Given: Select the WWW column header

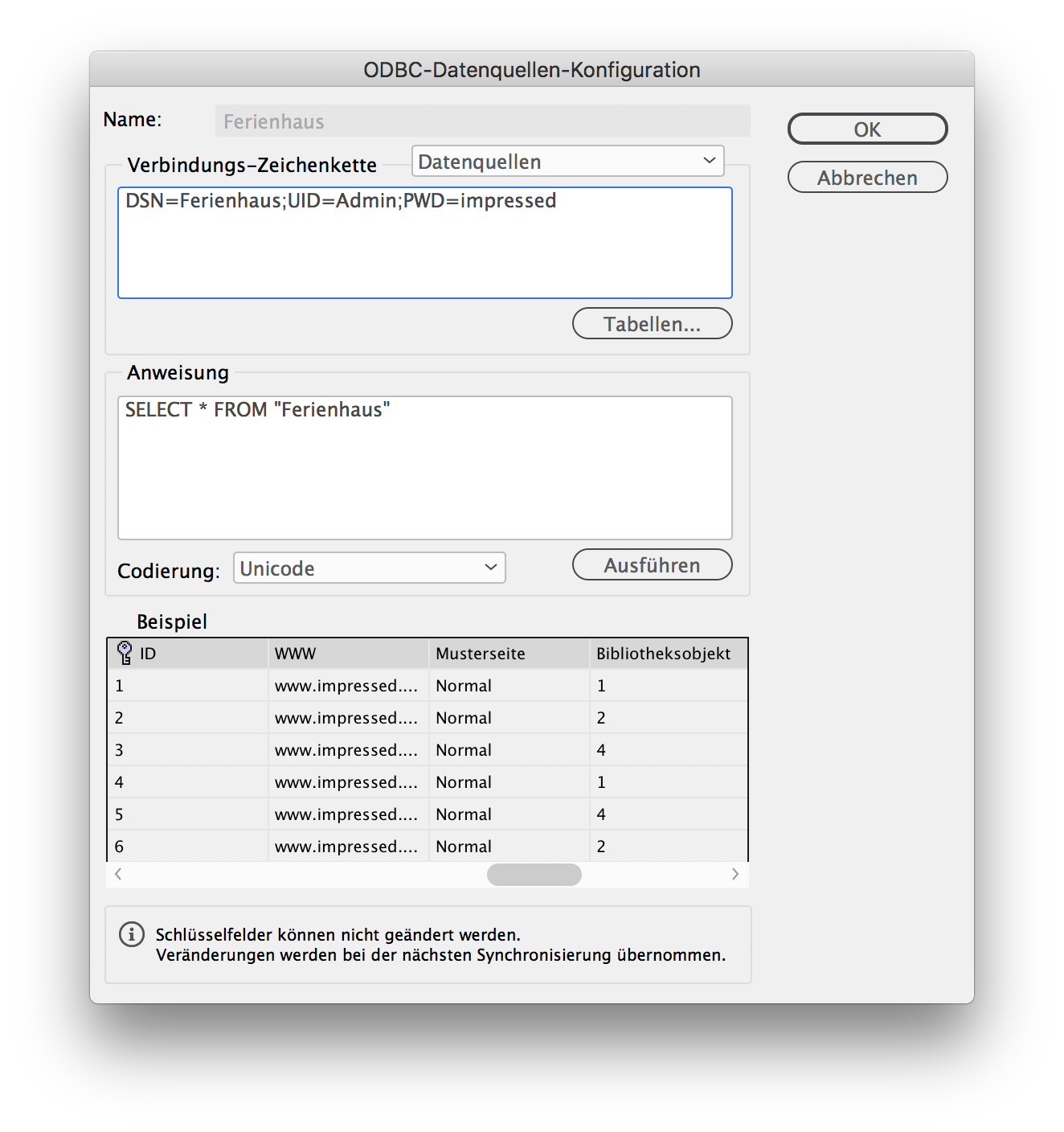Looking at the screenshot, I should coord(347,654).
